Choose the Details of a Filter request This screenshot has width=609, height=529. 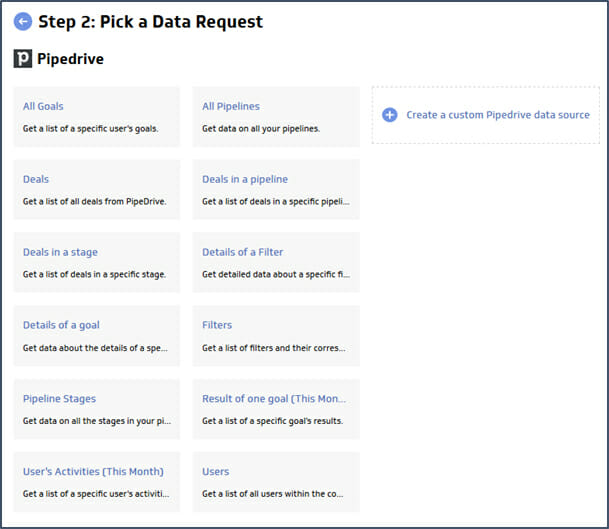point(276,263)
